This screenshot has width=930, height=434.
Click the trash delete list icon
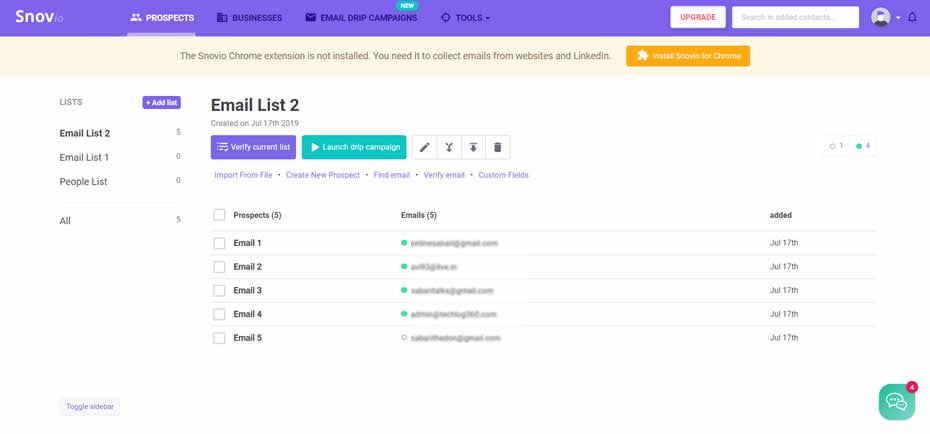click(x=498, y=147)
